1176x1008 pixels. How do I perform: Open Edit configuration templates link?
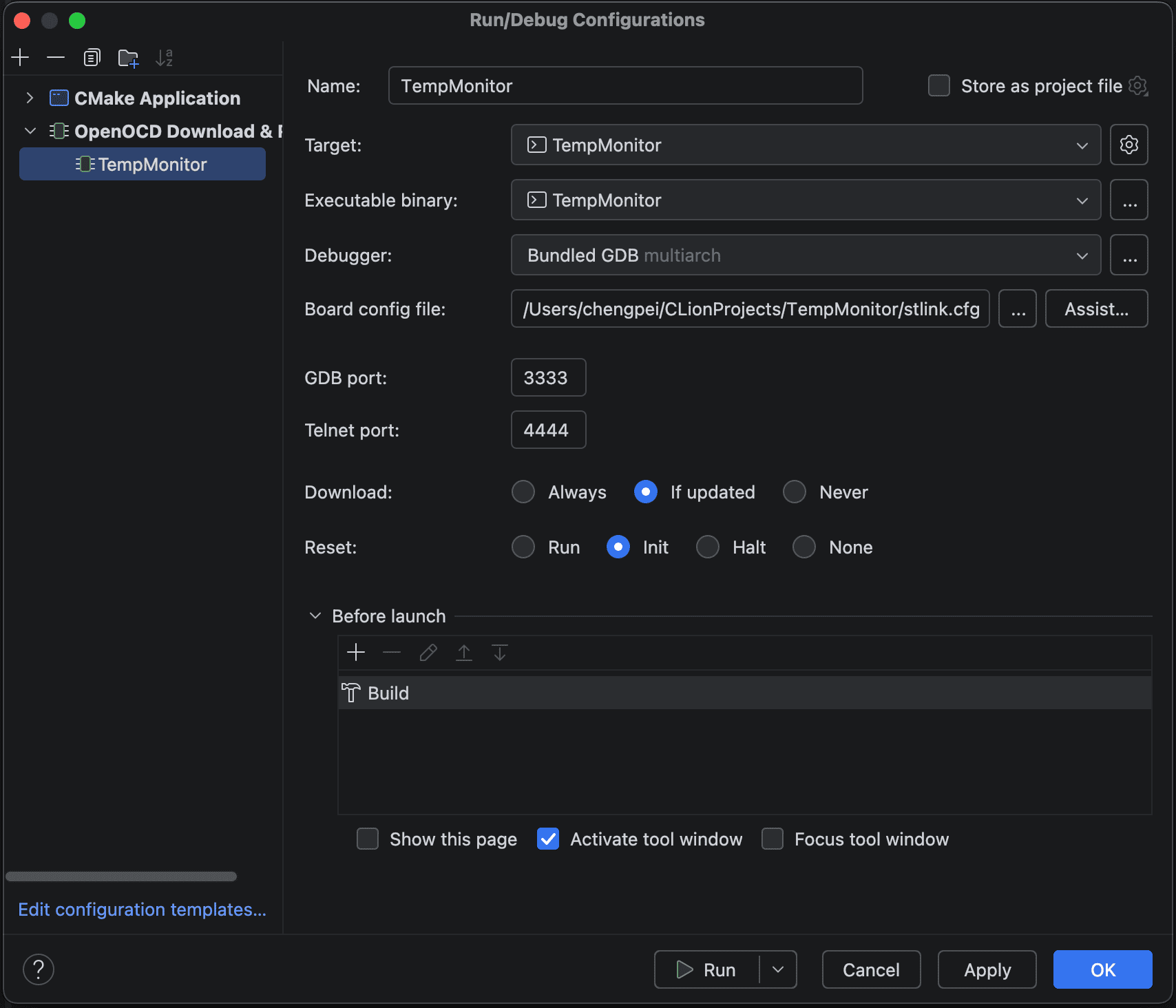[x=142, y=910]
